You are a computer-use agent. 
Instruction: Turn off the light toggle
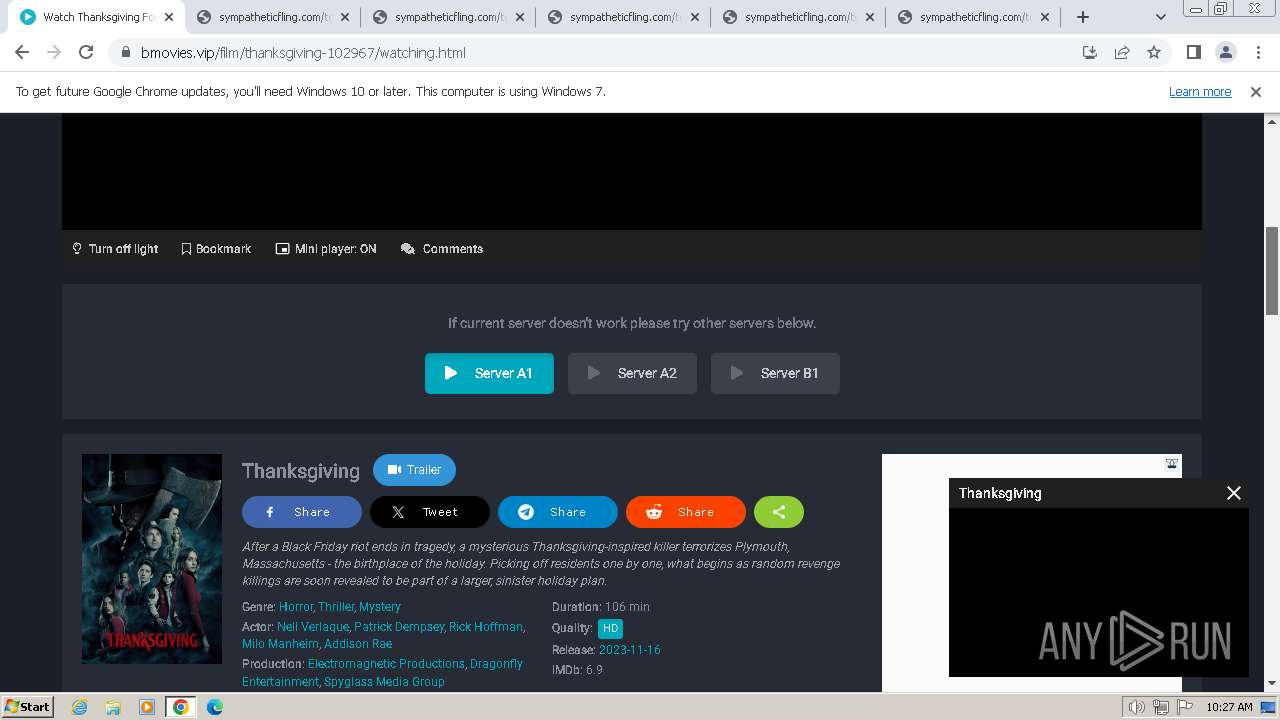coord(115,249)
